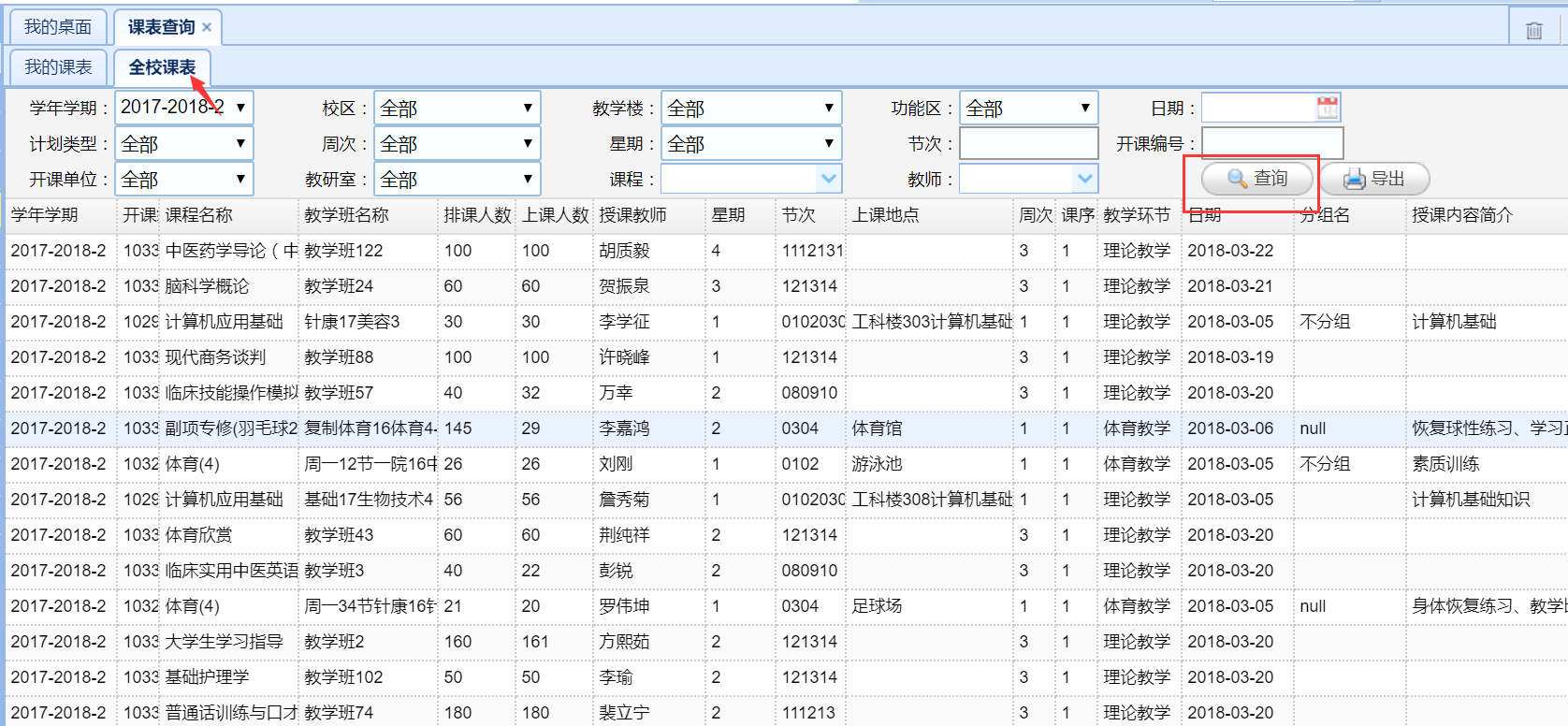This screenshot has width=1568, height=726.
Task: Open the 教师 combo box
Action: point(1029,179)
